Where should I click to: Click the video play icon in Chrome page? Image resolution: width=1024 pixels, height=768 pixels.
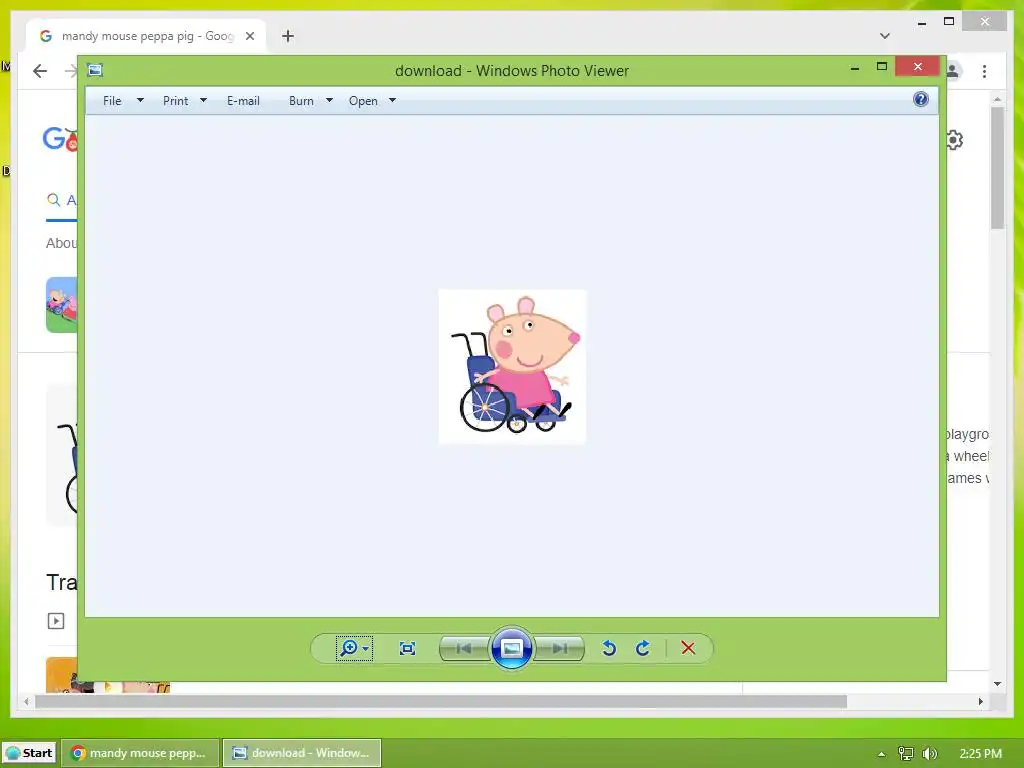[x=56, y=620]
